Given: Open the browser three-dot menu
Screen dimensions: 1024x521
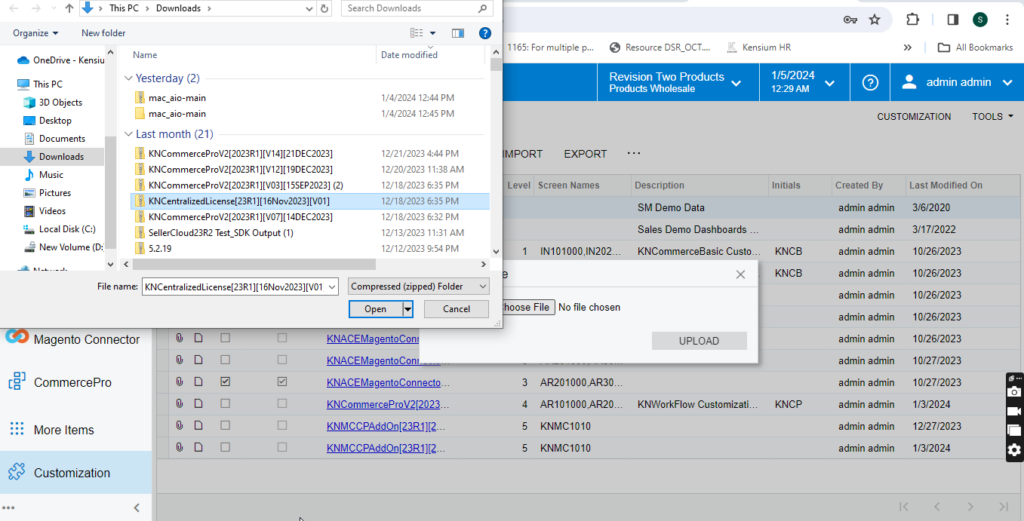Looking at the screenshot, I should pos(1007,20).
